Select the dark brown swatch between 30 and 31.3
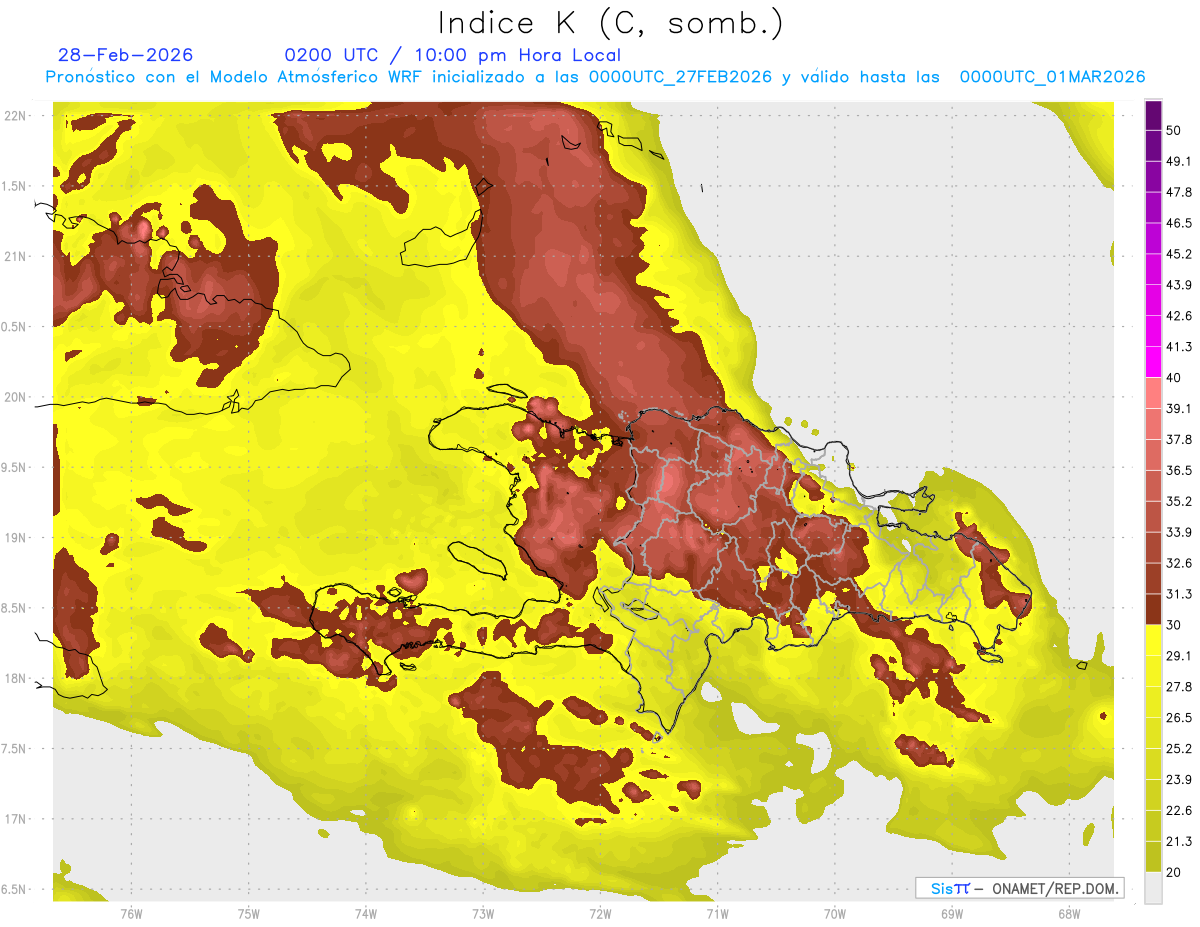This screenshot has width=1200, height=927. pyautogui.click(x=1153, y=610)
